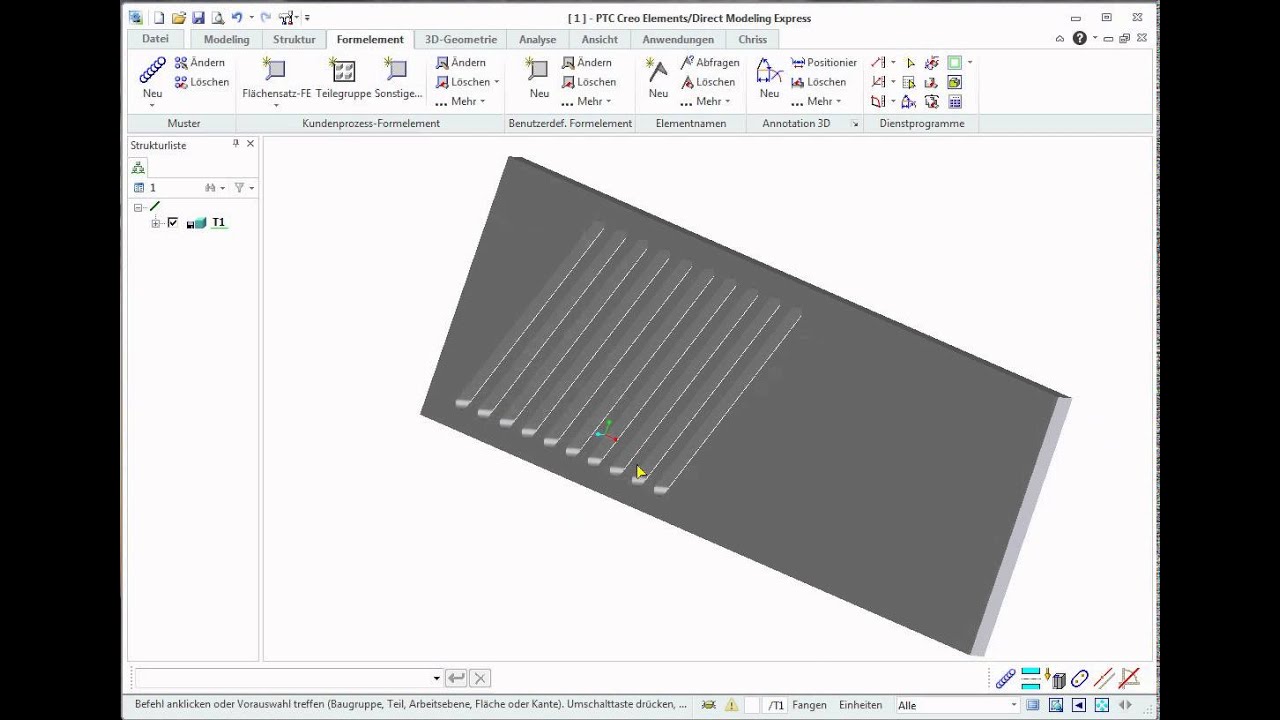Click Positionier in Annotation 3D group
Image resolution: width=1280 pixels, height=720 pixels.
pyautogui.click(x=824, y=62)
